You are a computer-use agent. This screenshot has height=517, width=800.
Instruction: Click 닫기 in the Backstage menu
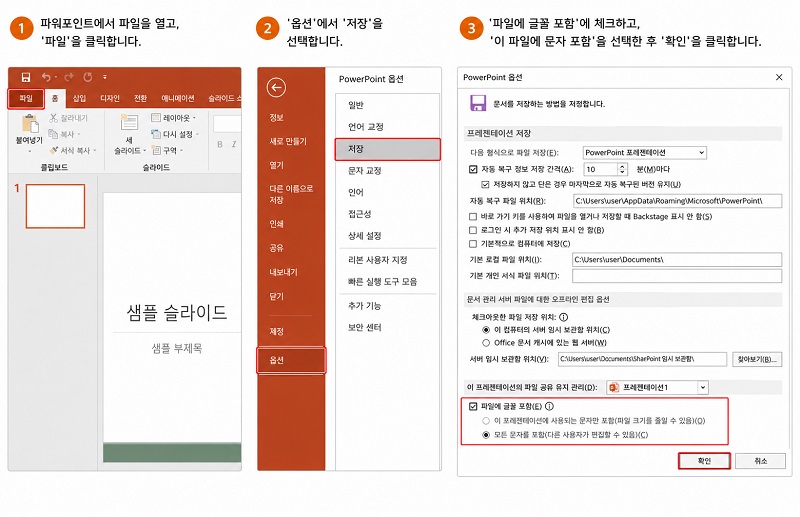pyautogui.click(x=276, y=296)
